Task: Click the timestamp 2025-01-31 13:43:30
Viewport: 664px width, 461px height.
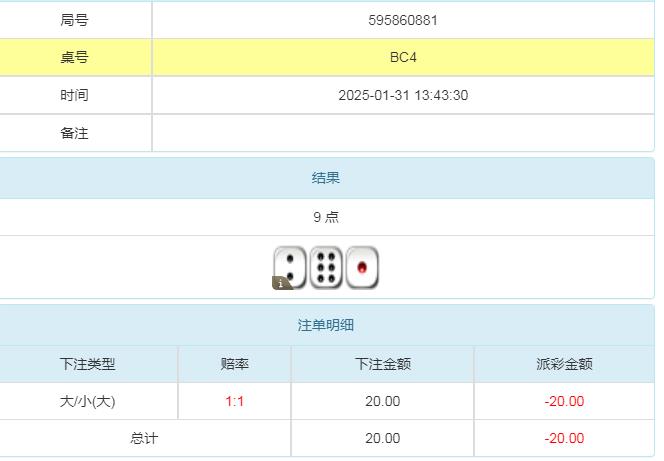Action: [403, 95]
